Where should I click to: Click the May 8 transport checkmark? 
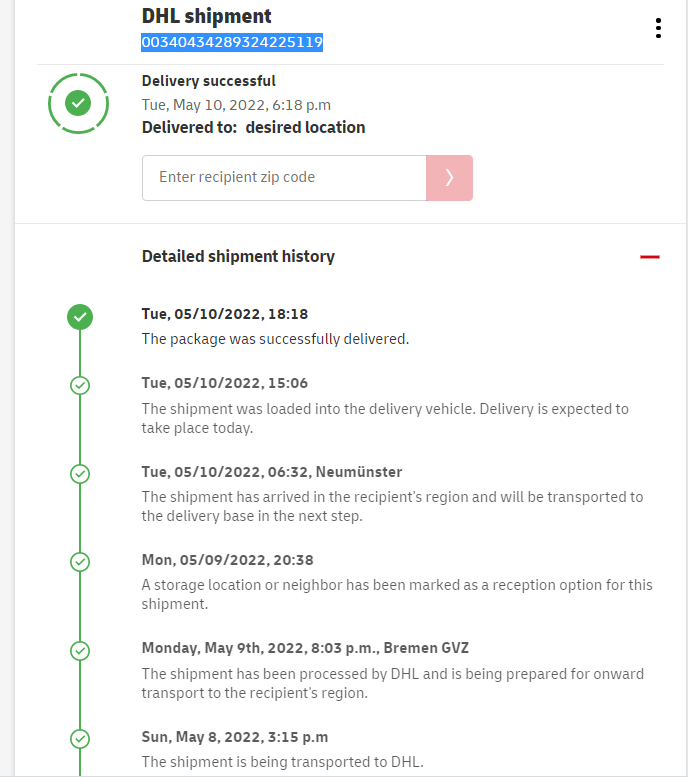[x=80, y=739]
